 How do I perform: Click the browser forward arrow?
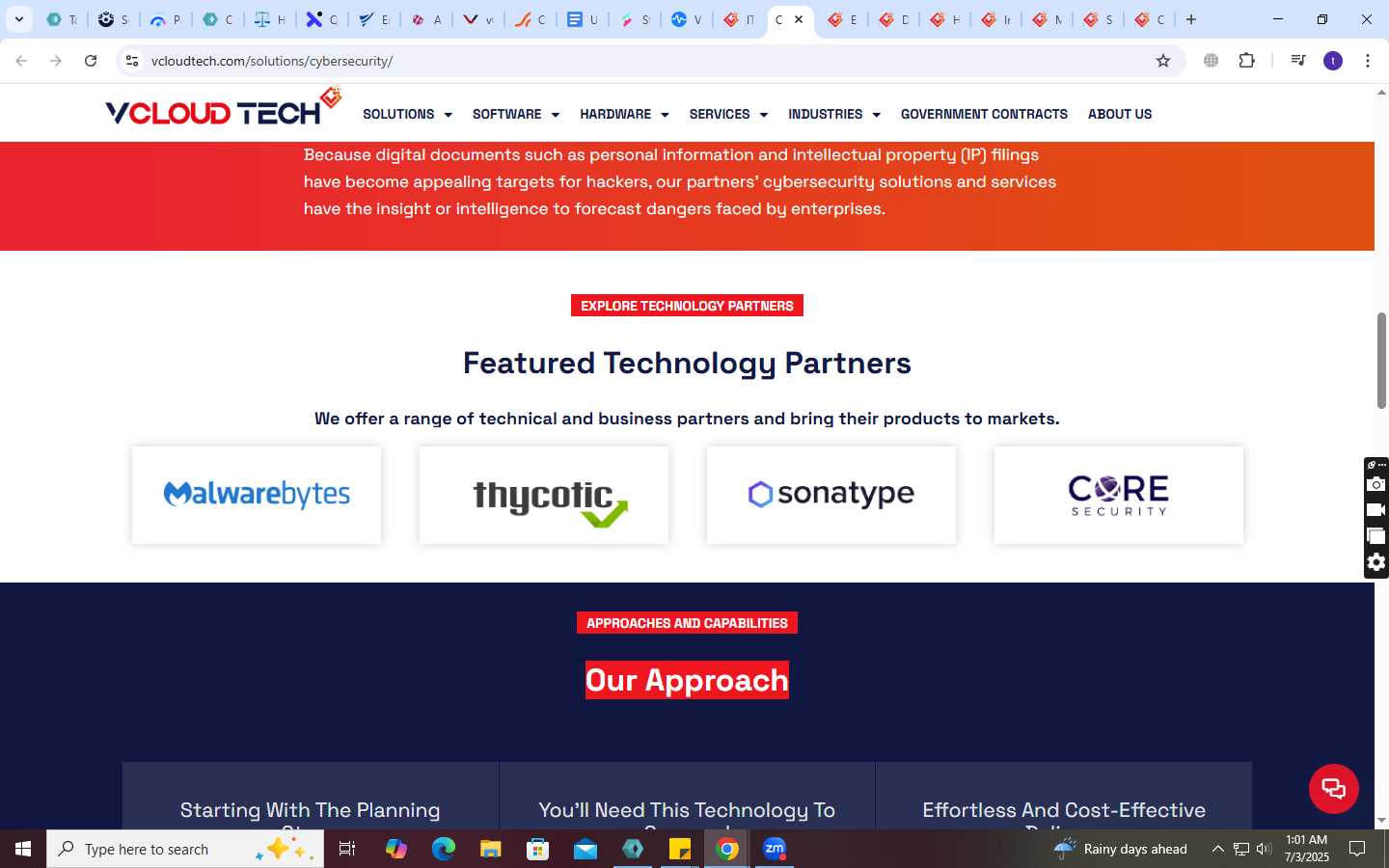point(56,61)
